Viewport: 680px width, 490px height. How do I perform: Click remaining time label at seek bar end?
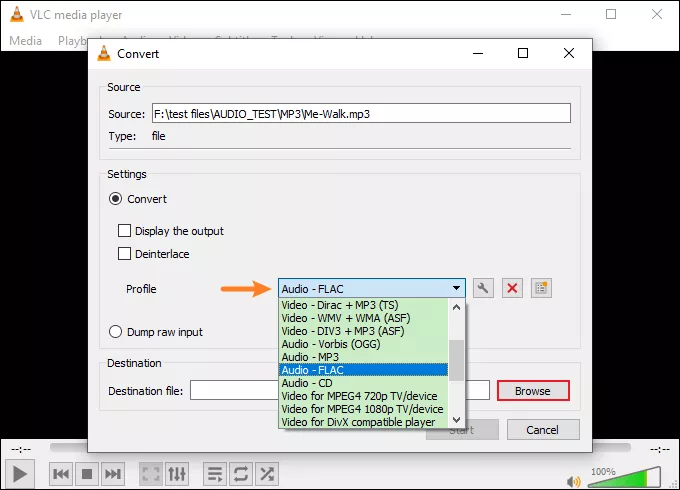[x=660, y=449]
